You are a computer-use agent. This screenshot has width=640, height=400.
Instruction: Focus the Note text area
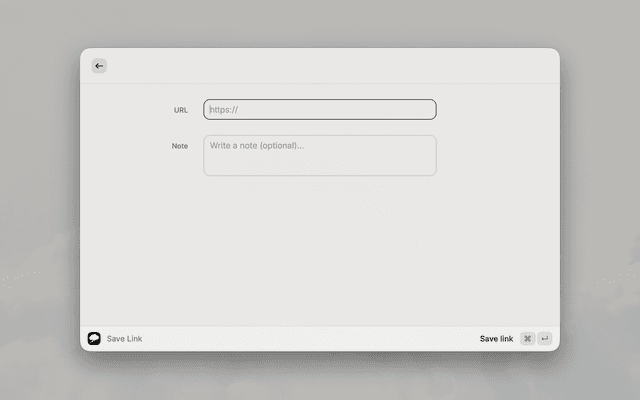coord(320,155)
